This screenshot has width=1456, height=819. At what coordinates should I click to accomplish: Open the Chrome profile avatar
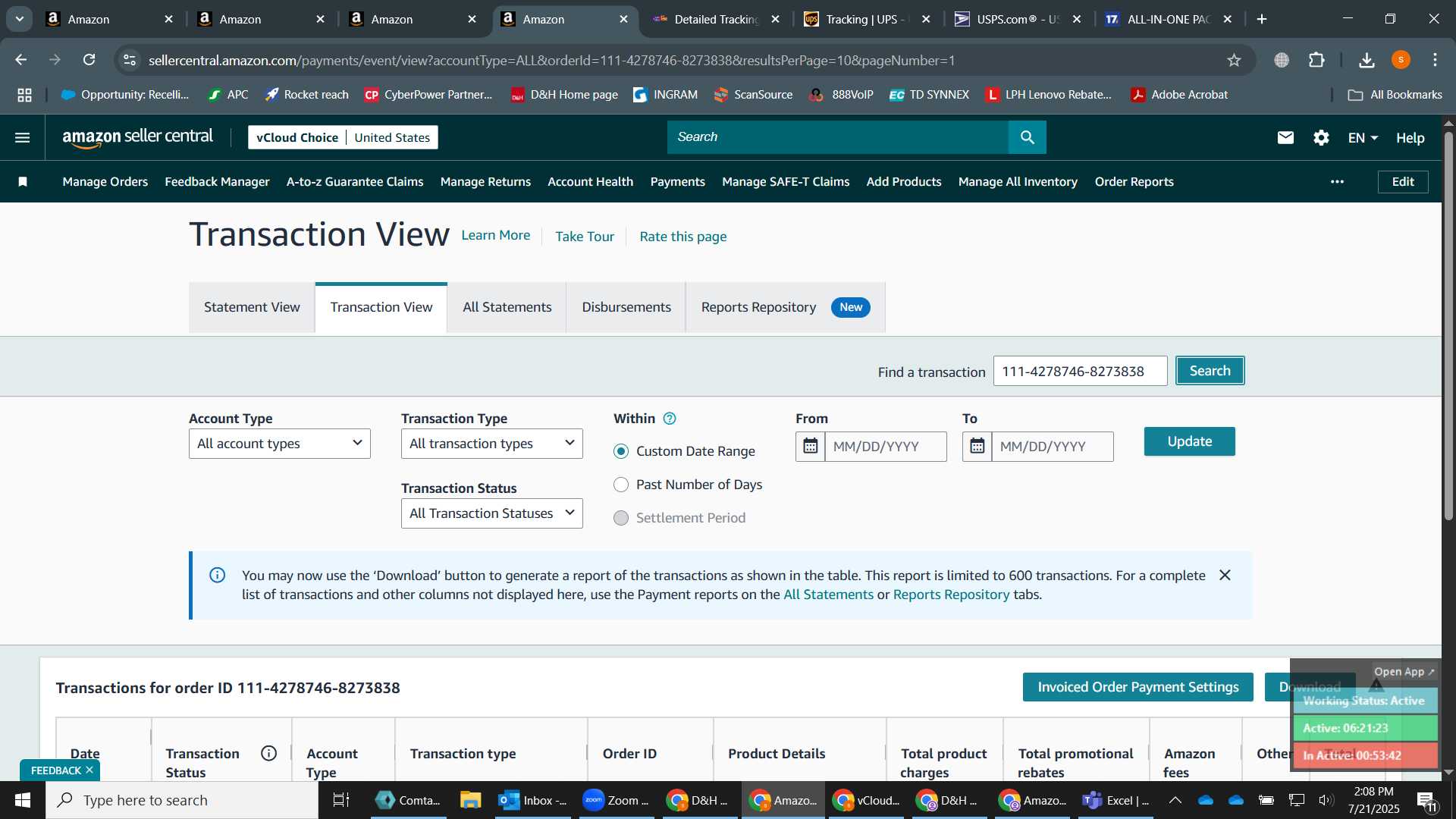point(1401,60)
